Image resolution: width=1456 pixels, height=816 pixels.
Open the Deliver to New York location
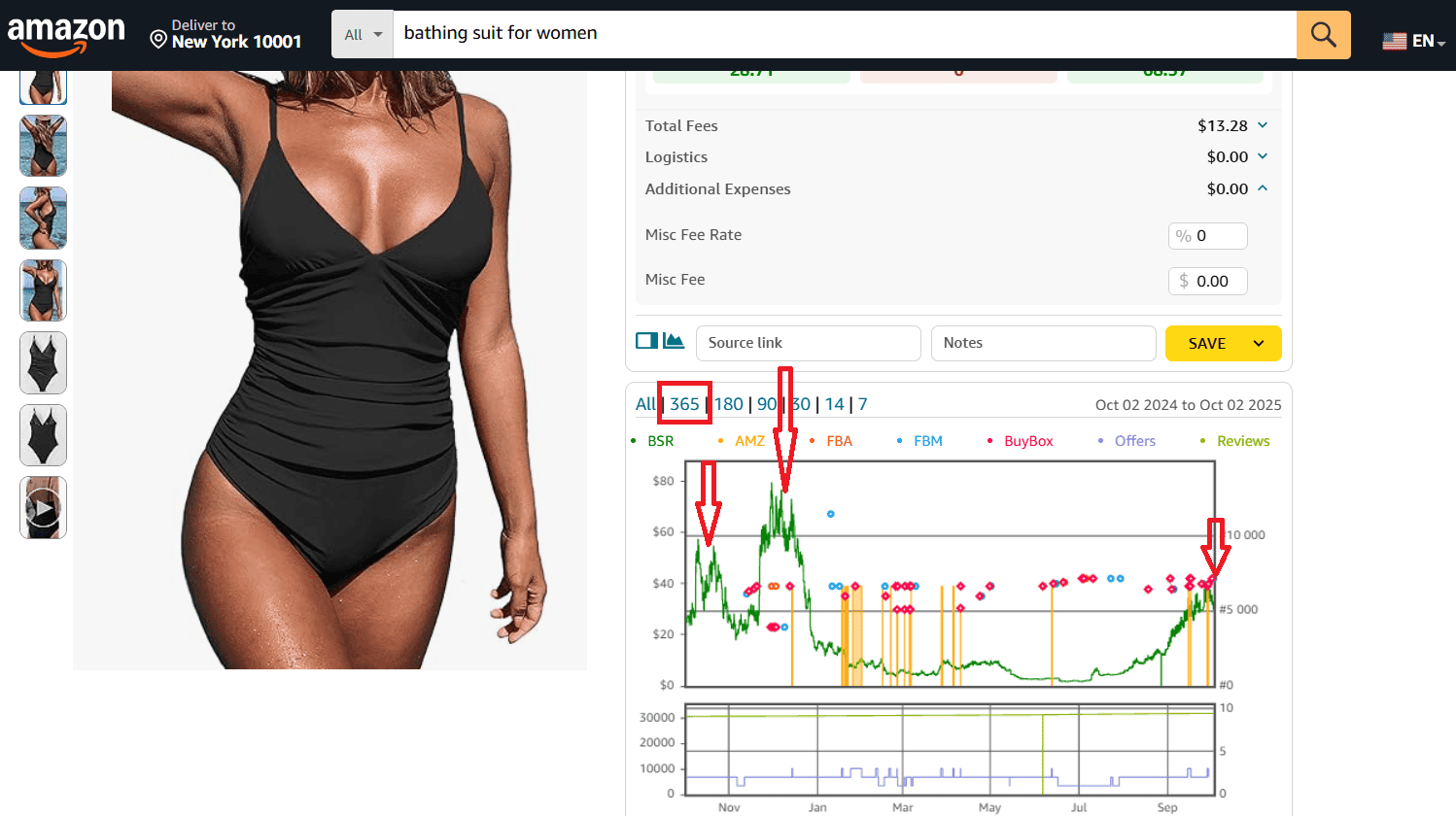(225, 34)
